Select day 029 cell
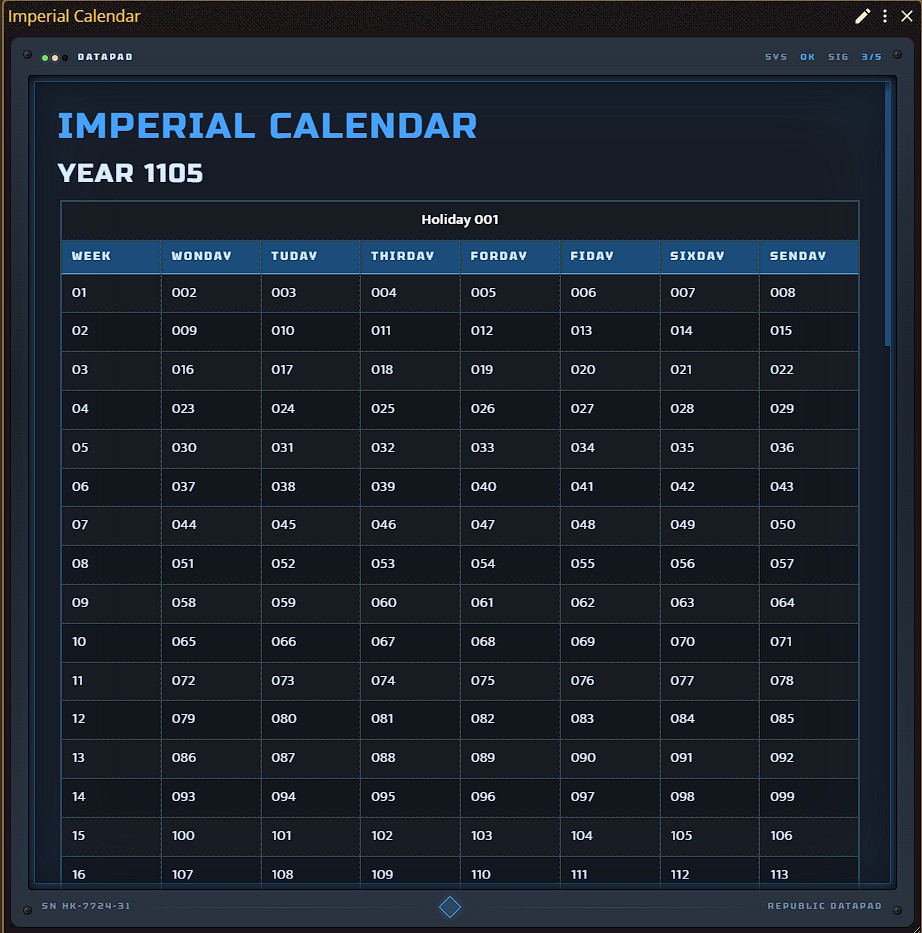The height and width of the screenshot is (933, 922). pyautogui.click(x=809, y=409)
